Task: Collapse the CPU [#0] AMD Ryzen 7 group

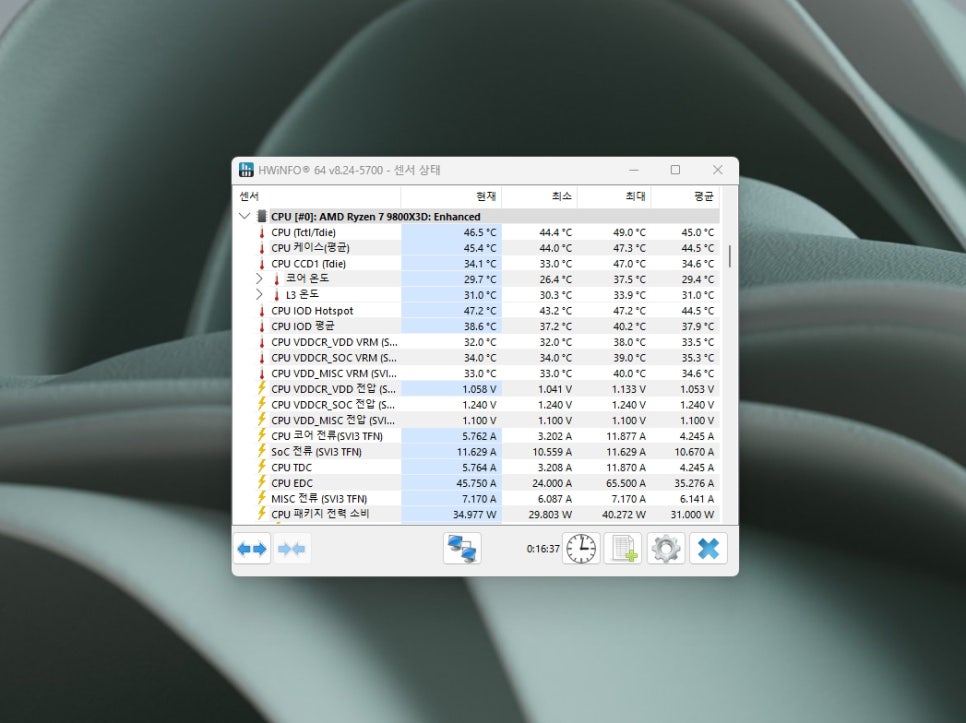Action: 245,216
